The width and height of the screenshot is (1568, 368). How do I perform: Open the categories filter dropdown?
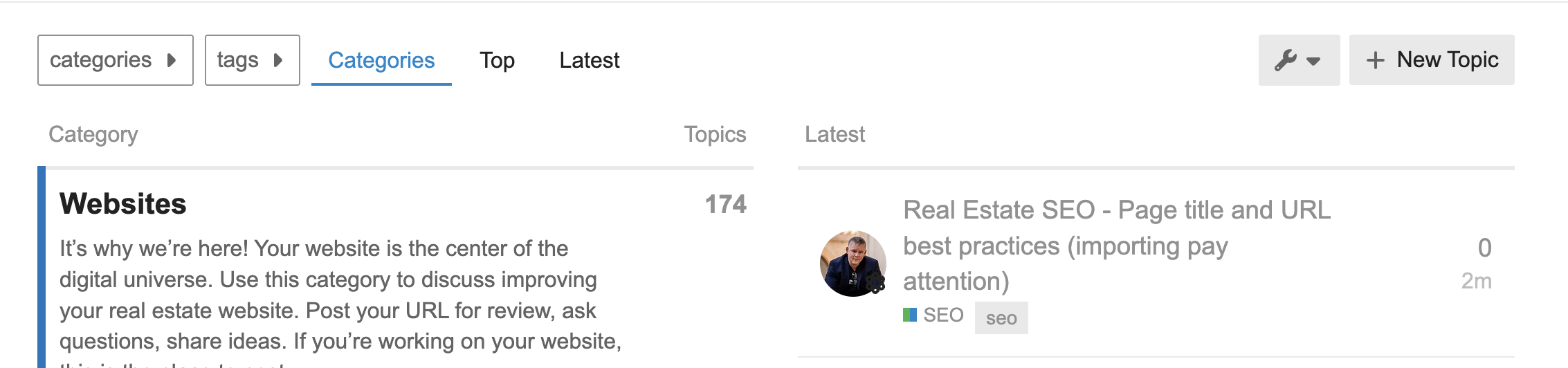[115, 60]
